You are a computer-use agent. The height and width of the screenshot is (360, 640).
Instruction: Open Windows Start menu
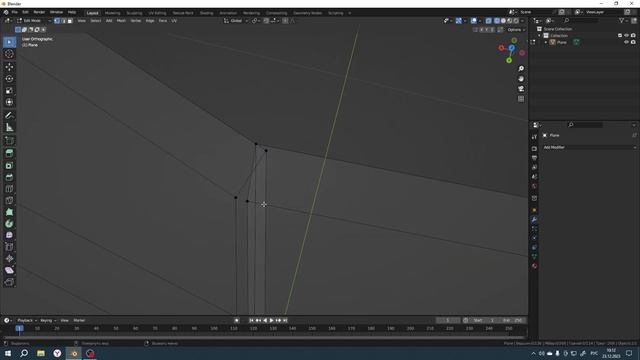click(x=8, y=353)
